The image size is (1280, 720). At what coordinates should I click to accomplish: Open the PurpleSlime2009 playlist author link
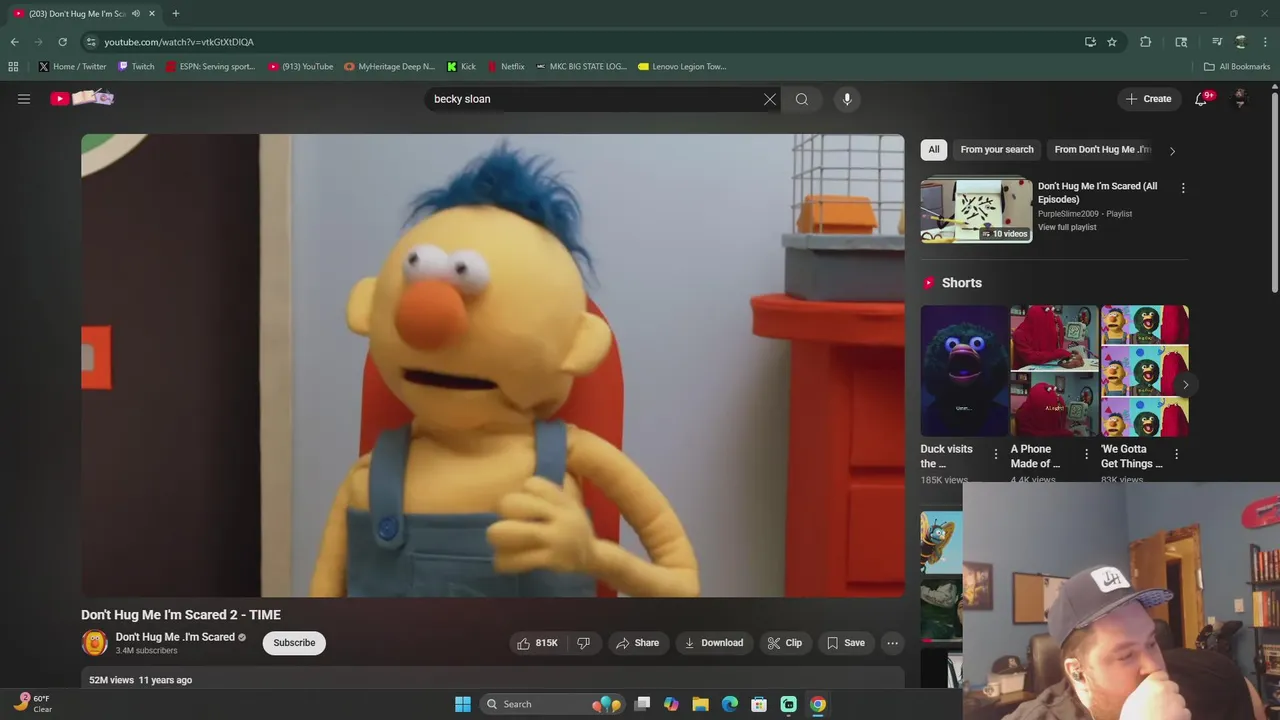(1068, 214)
